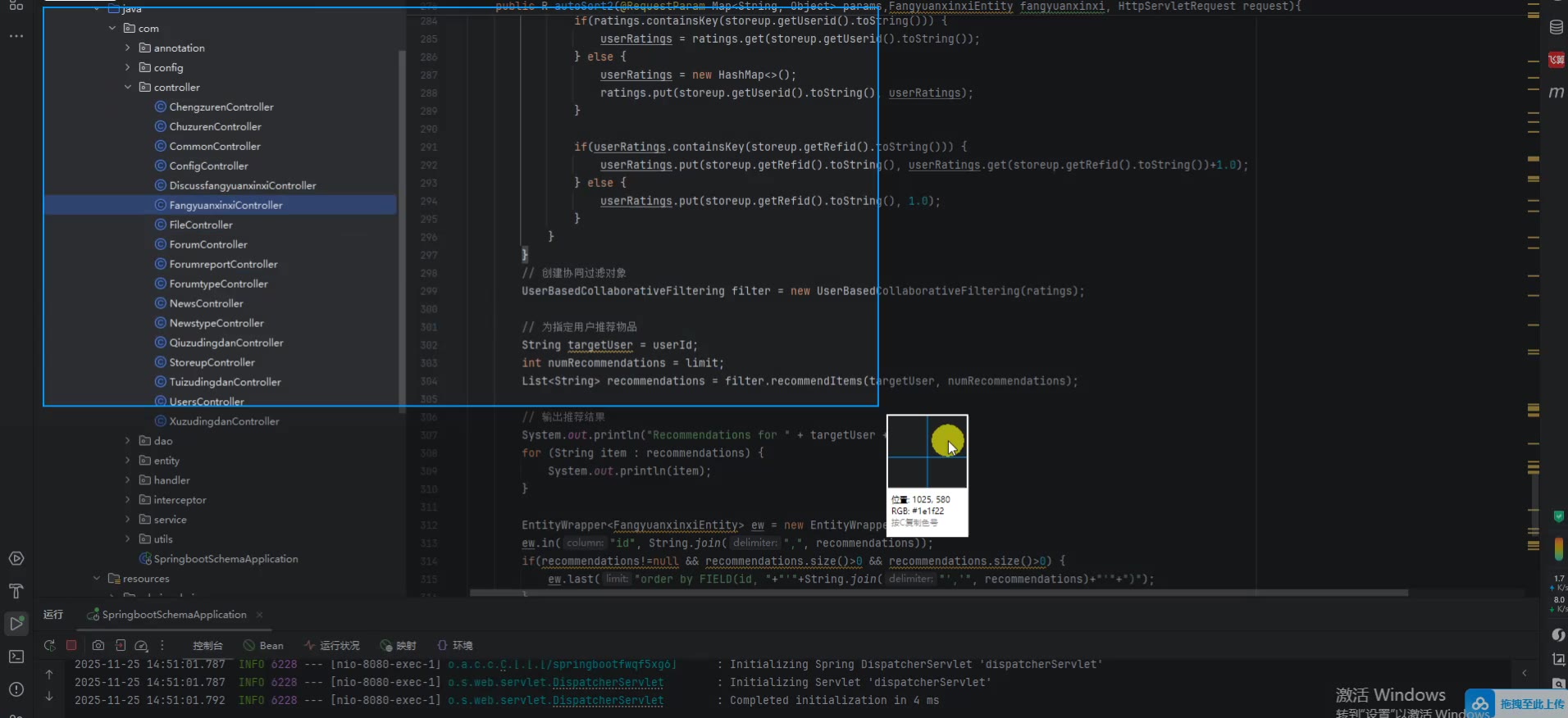Click the profiler gauge icon in Run toolbar
The image size is (1568, 718).
pos(141,646)
